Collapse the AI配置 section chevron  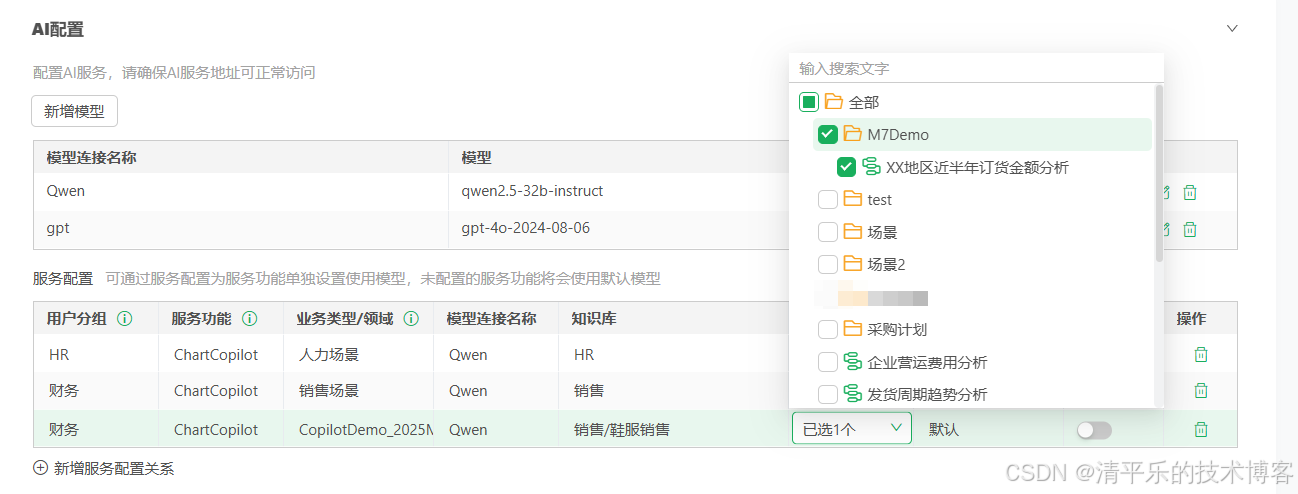pos(1232,29)
